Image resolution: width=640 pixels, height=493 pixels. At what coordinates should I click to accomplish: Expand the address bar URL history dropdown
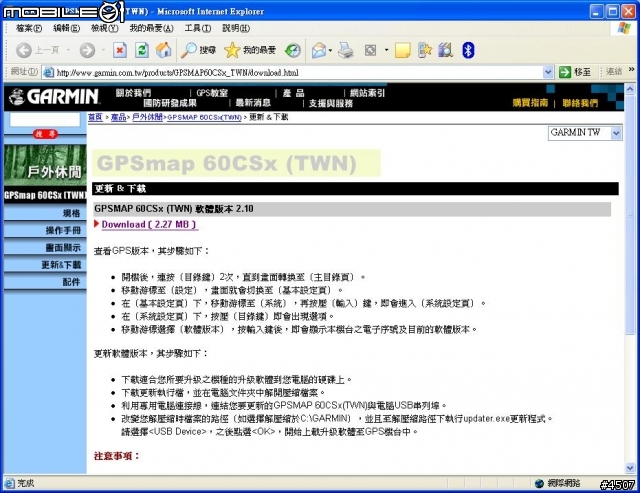548,73
